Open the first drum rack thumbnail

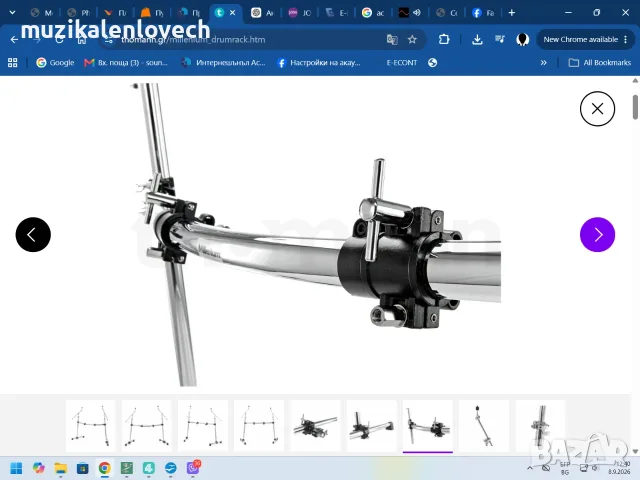(x=91, y=425)
